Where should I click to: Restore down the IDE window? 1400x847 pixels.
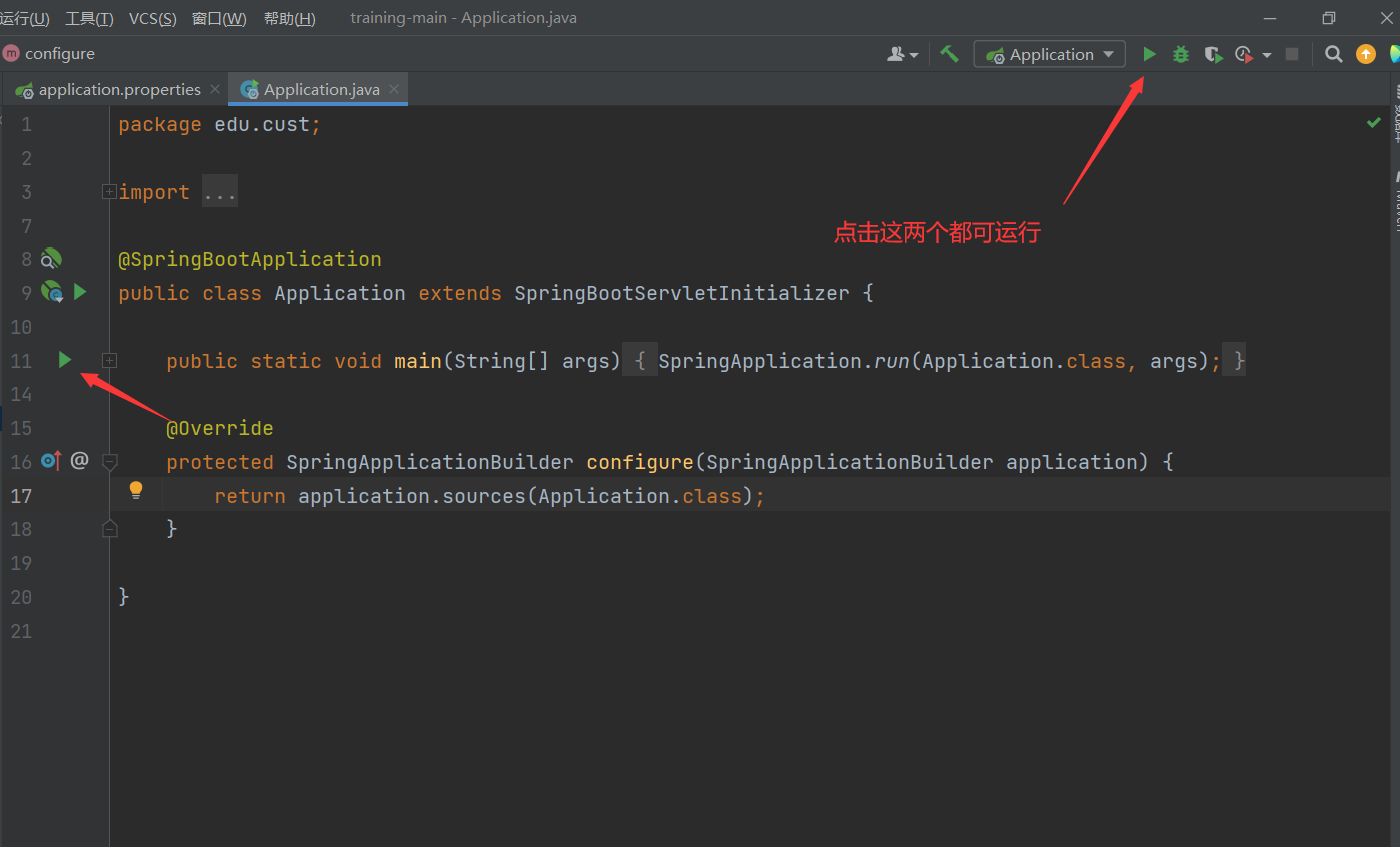1329,18
